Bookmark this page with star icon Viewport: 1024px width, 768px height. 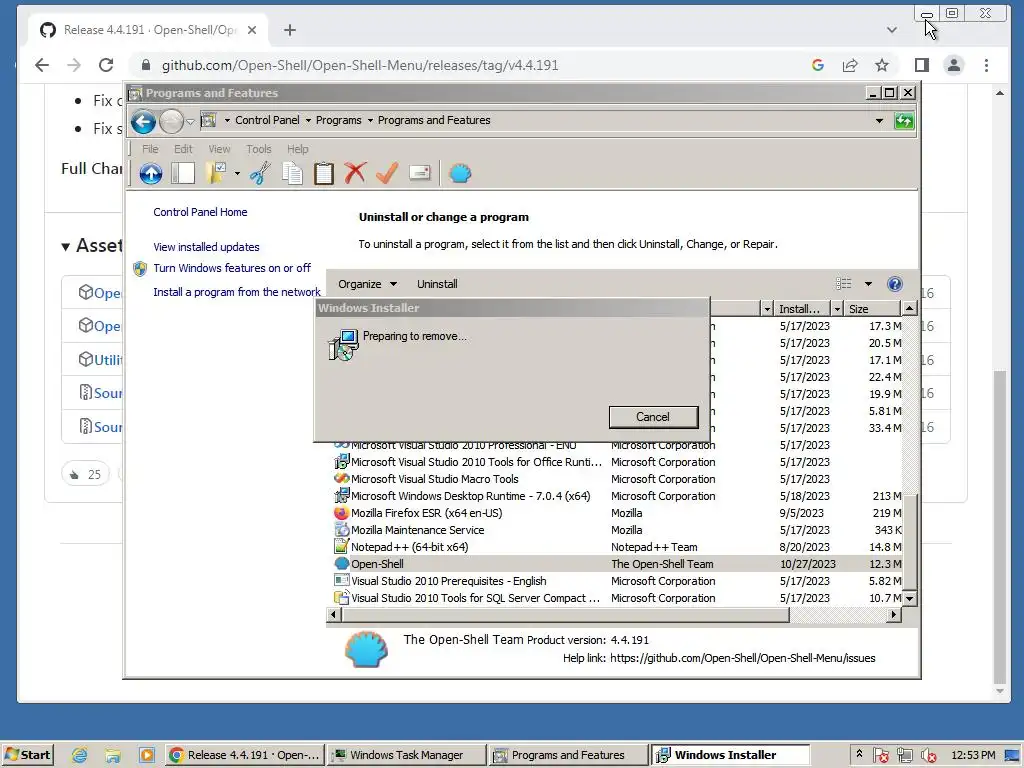pos(882,65)
